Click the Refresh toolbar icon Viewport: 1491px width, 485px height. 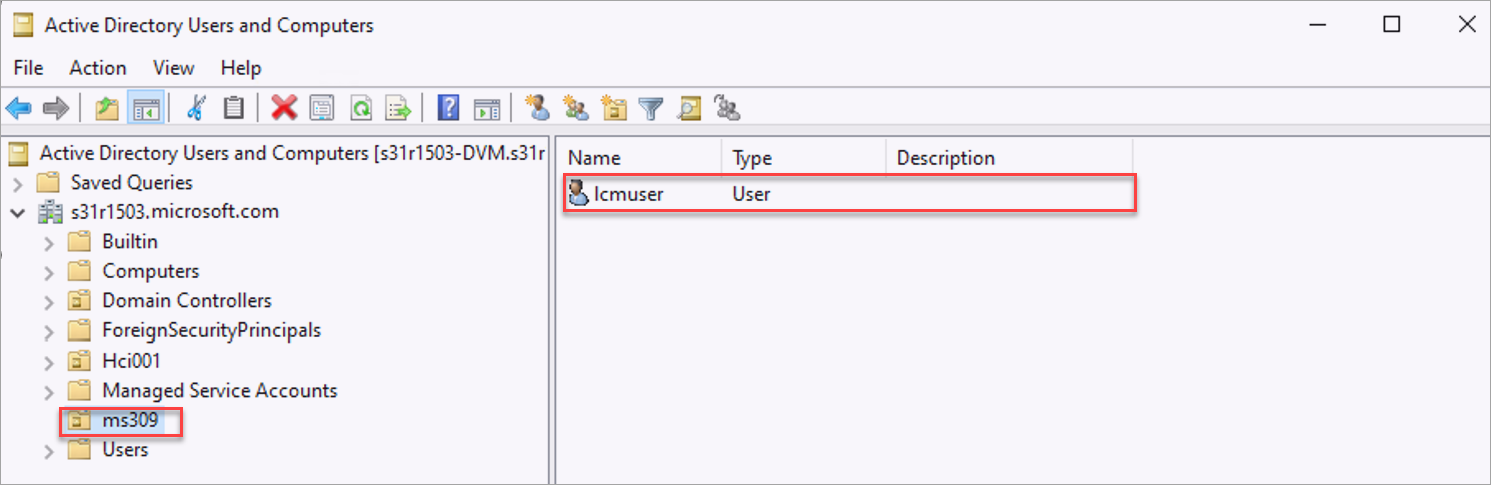361,108
